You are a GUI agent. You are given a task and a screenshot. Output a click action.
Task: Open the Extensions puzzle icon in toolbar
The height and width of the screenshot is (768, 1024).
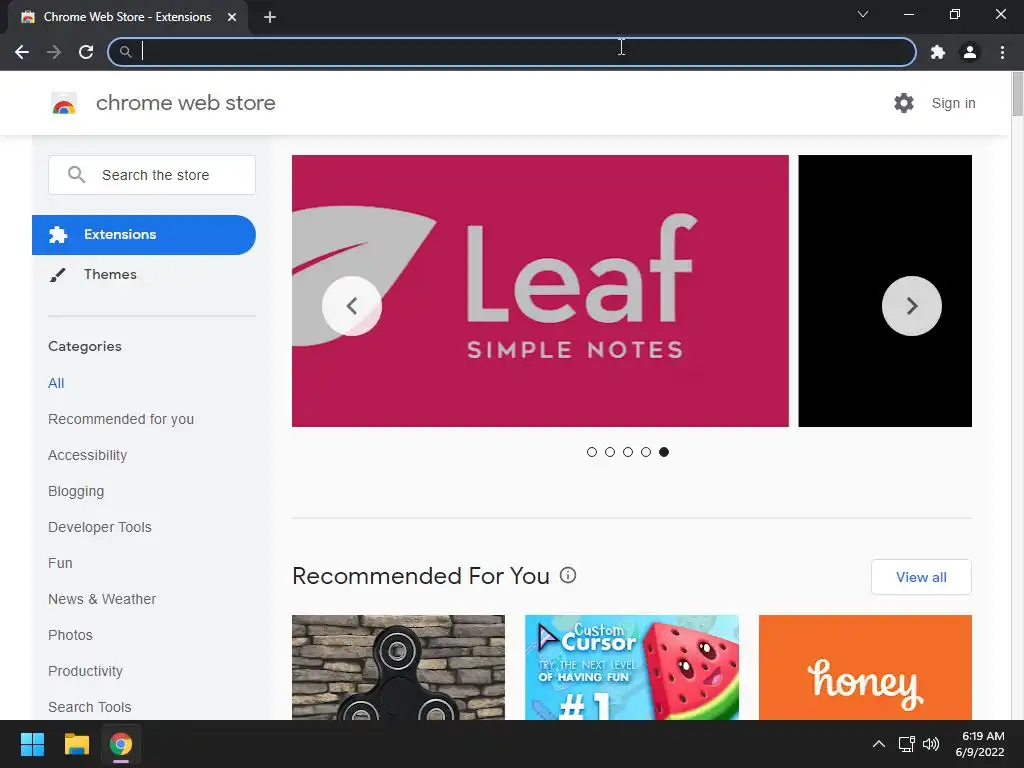[938, 52]
